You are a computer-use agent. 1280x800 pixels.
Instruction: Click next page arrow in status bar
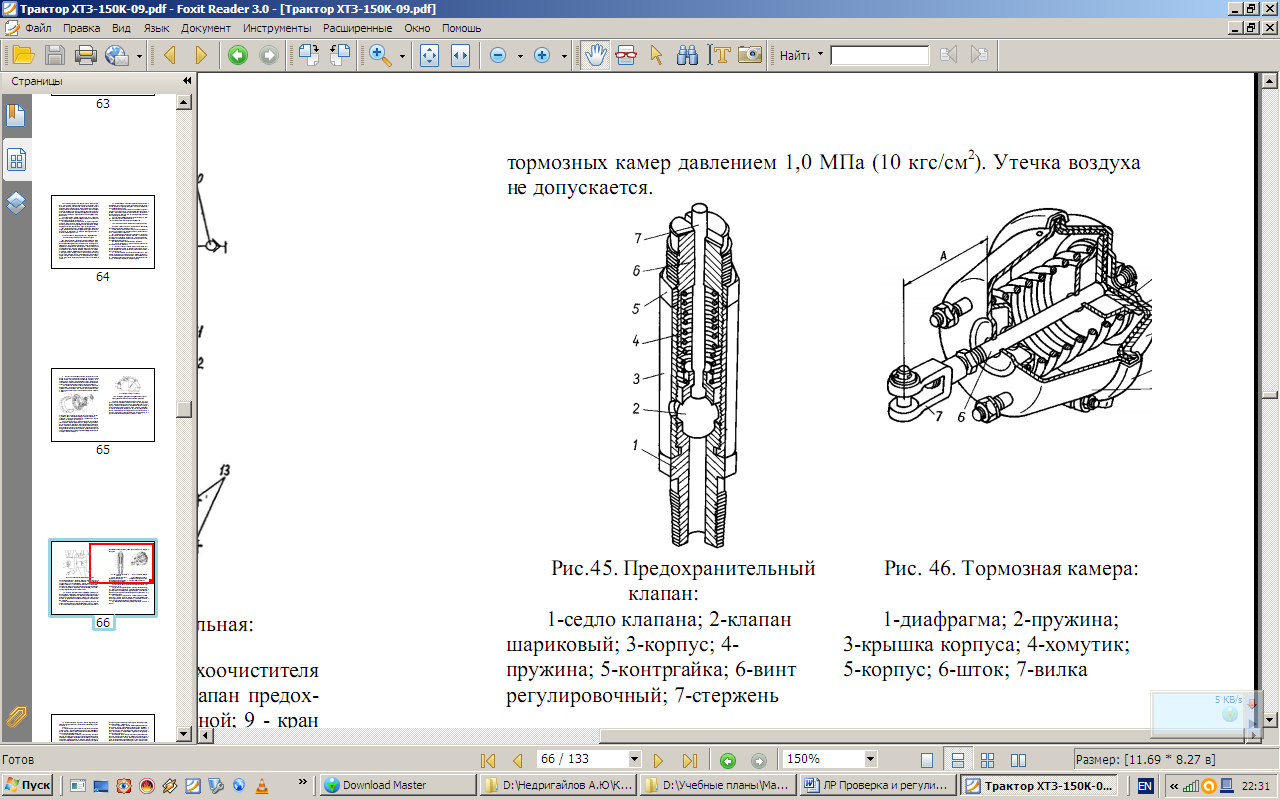click(659, 760)
